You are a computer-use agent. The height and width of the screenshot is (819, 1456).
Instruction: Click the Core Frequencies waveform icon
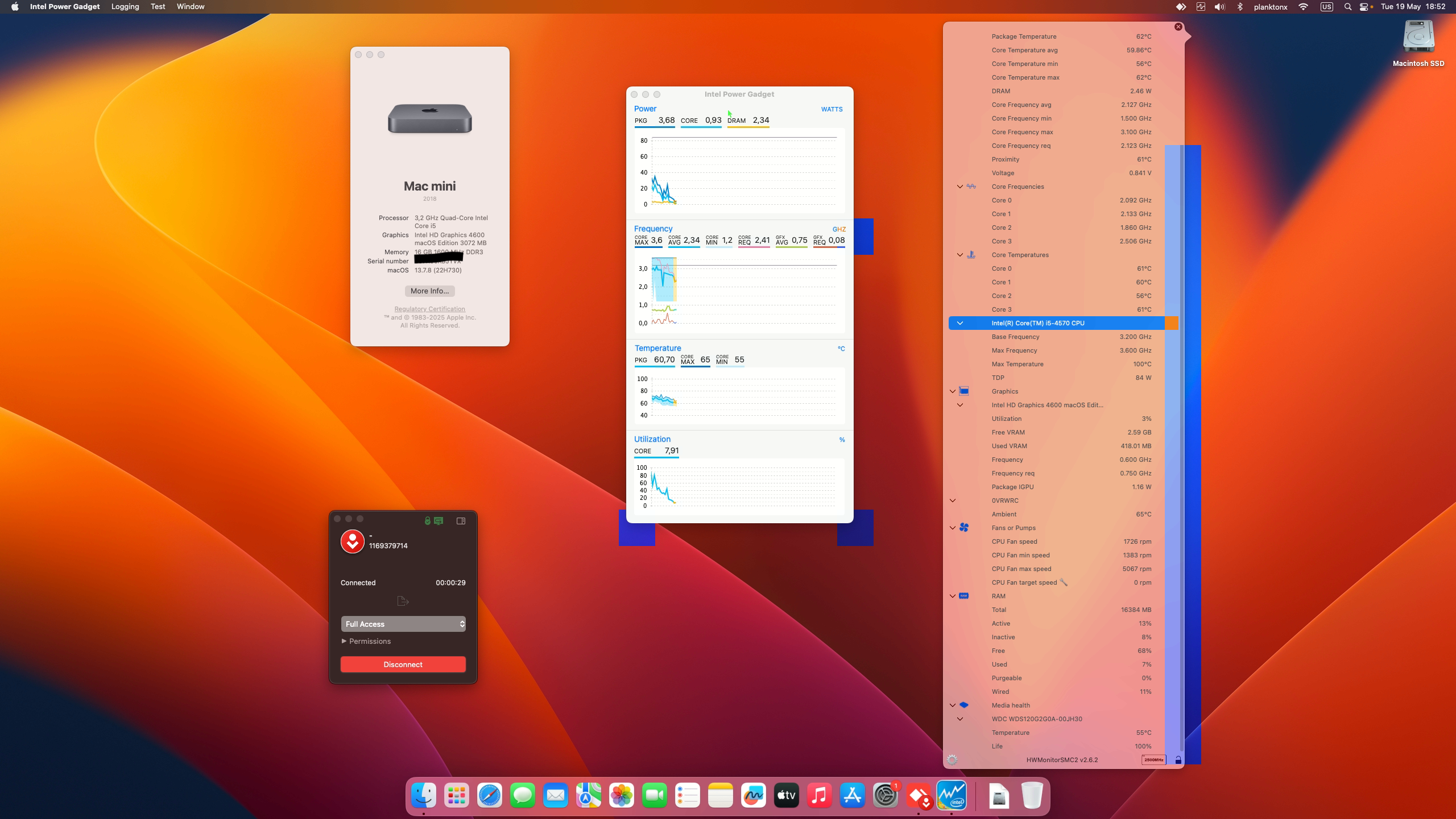coord(971,187)
